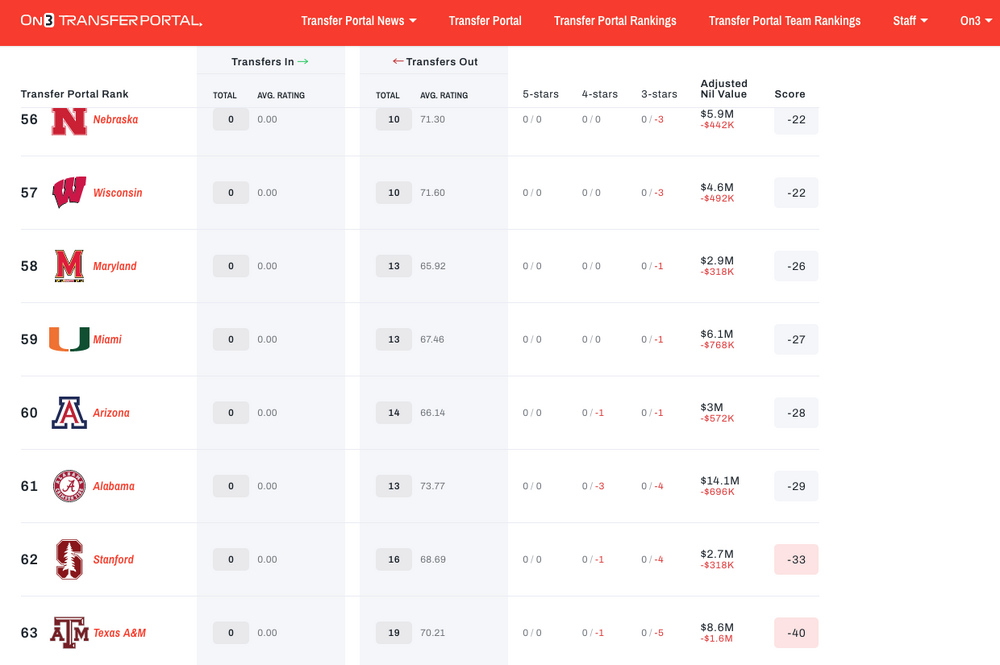Click the On3 Transfer Portal logo
Image resolution: width=1000 pixels, height=665 pixels.
pos(111,20)
